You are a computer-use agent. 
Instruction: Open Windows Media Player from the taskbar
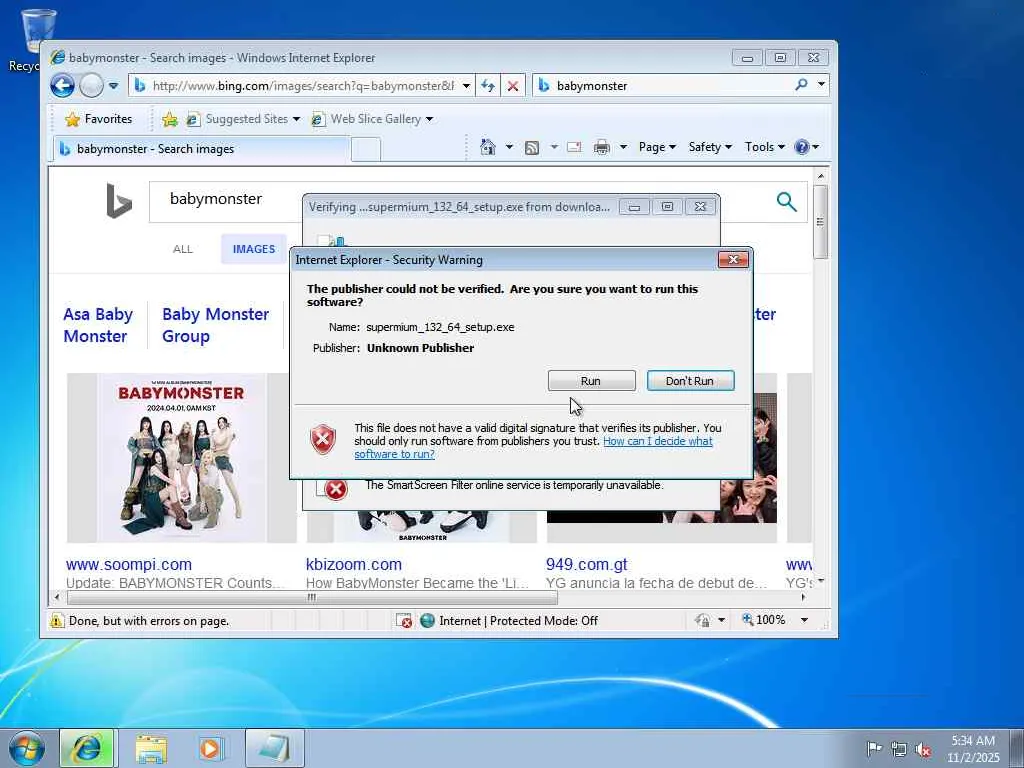point(211,748)
